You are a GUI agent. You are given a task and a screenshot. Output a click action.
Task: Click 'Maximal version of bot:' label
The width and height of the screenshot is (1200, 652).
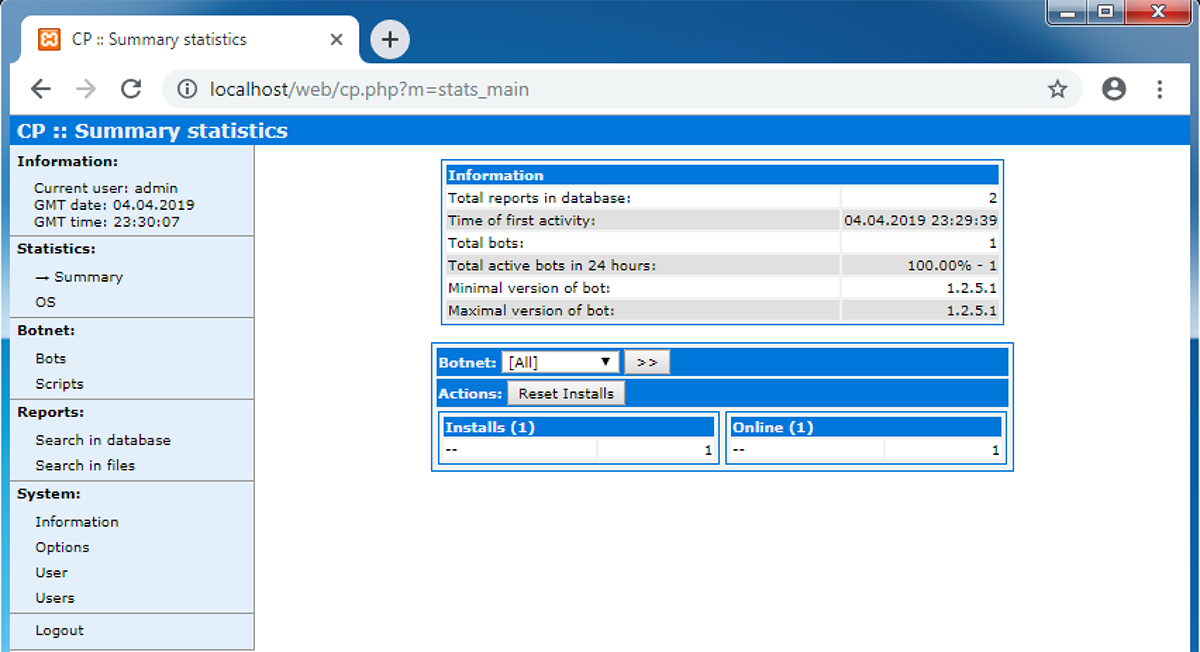click(x=531, y=311)
